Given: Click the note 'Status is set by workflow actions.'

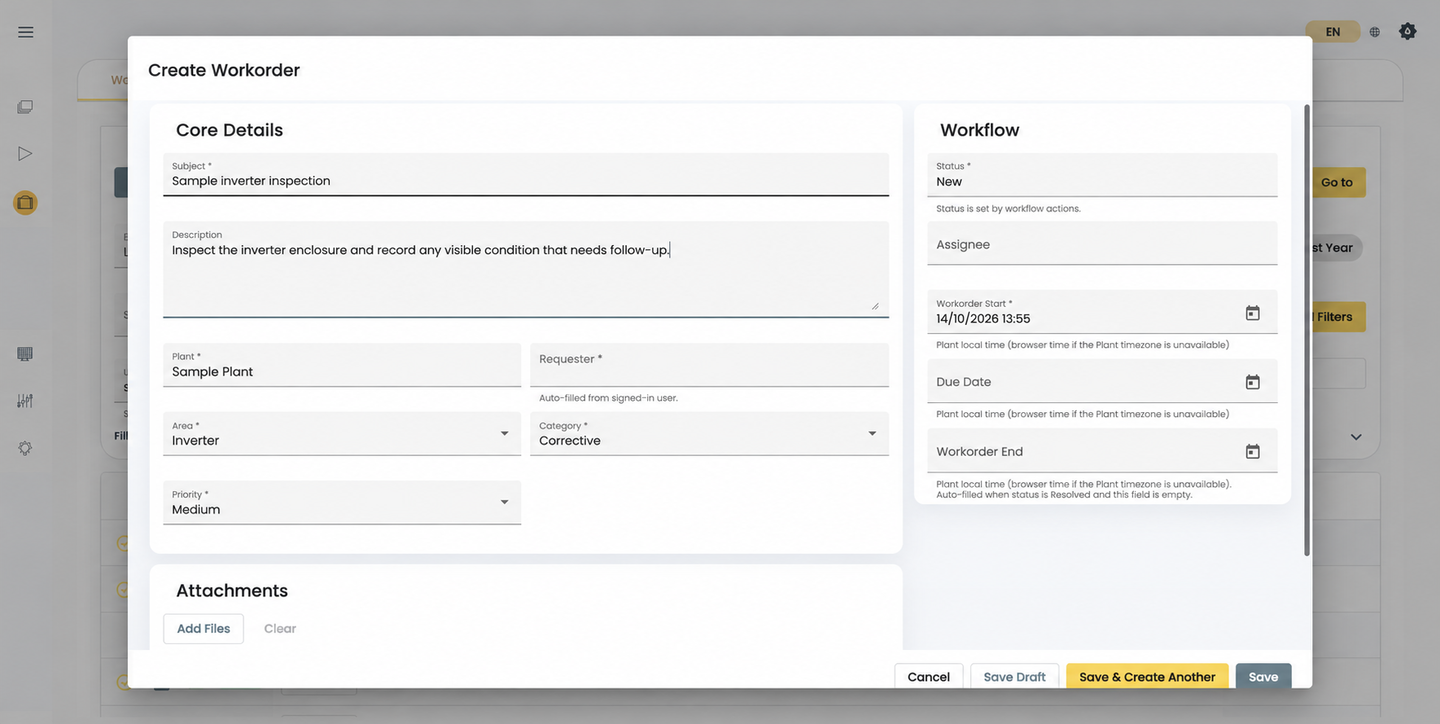Looking at the screenshot, I should pos(1008,209).
